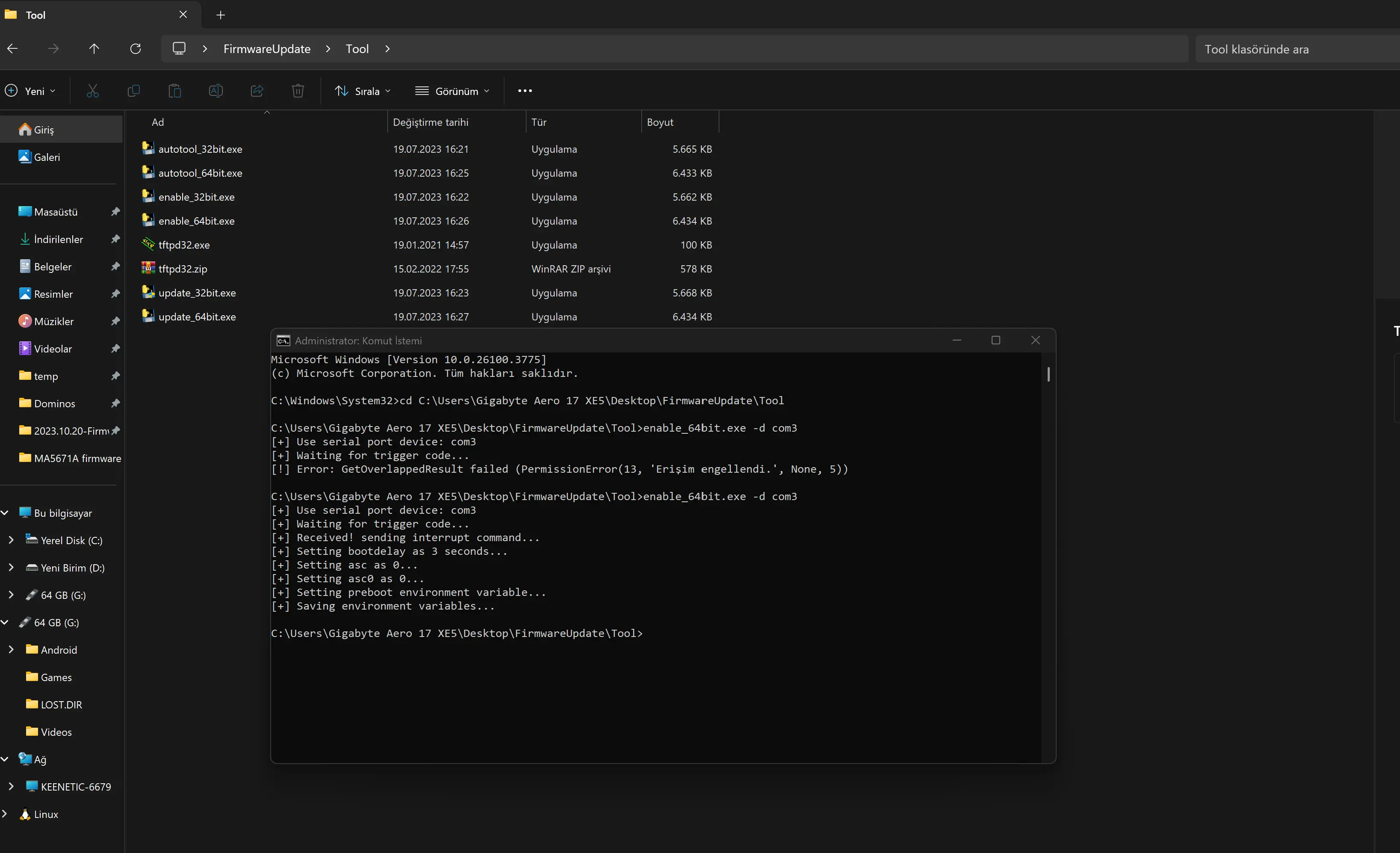Select autotool_64bit.exe file
This screenshot has height=853, width=1400.
199,173
